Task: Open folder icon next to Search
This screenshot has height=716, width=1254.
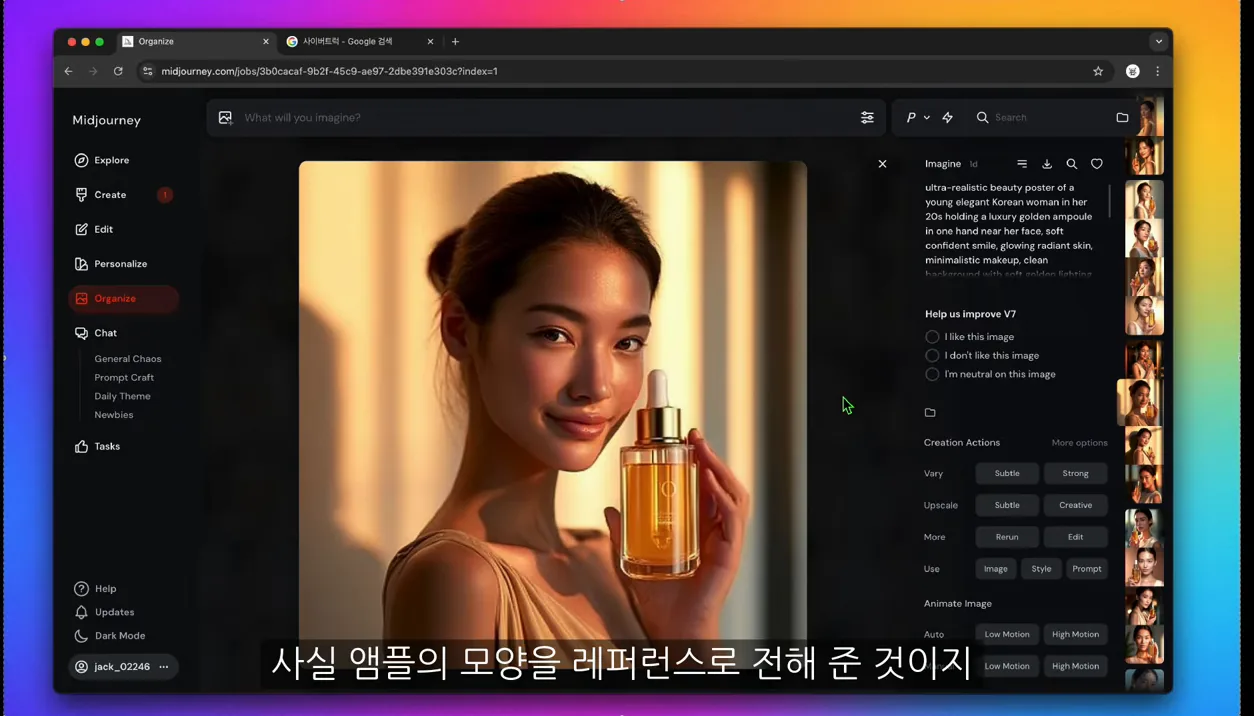Action: (x=1122, y=118)
